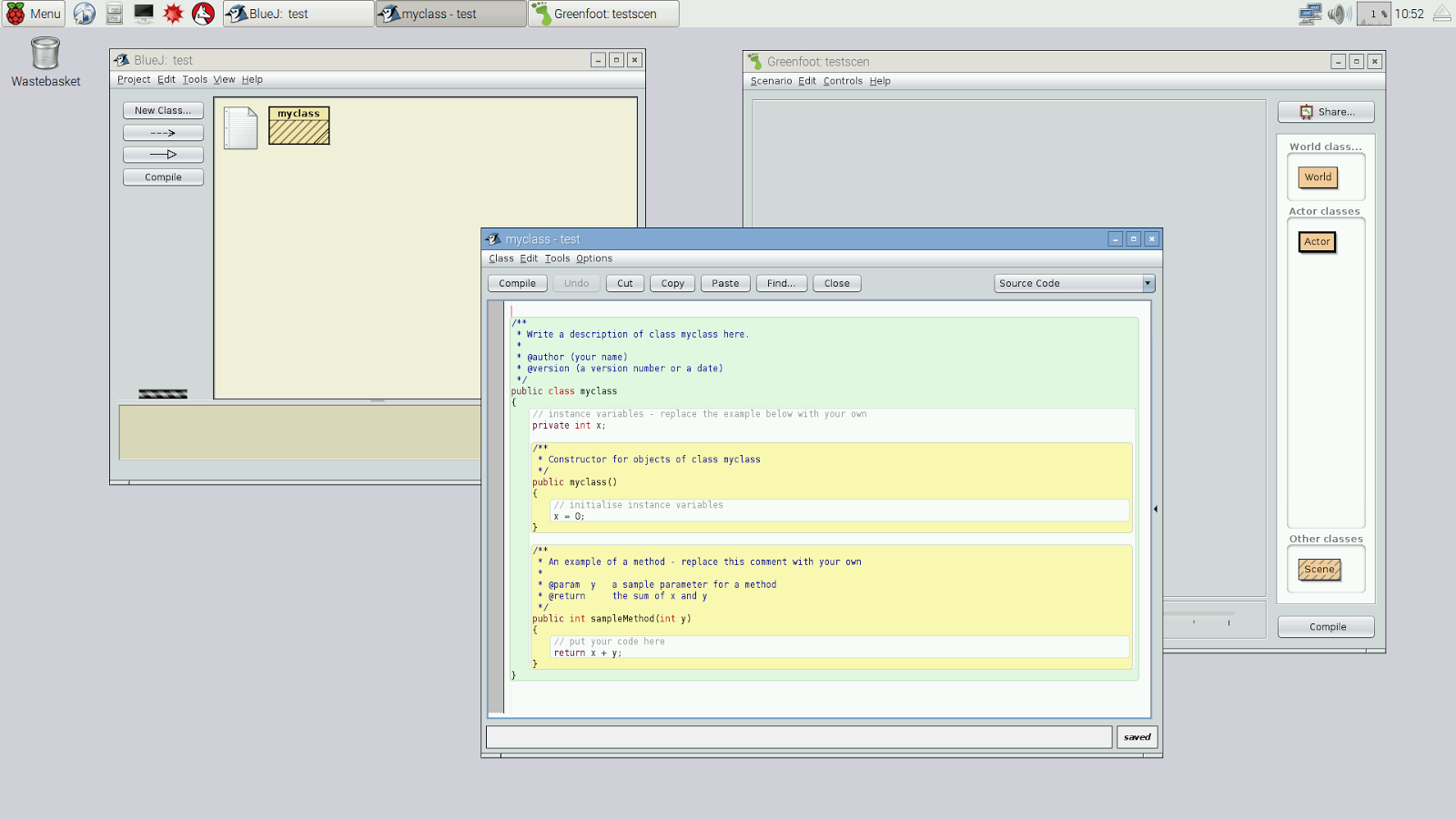The image size is (1456, 819).
Task: Select the dashed dependency arrow tool
Action: pos(163,133)
